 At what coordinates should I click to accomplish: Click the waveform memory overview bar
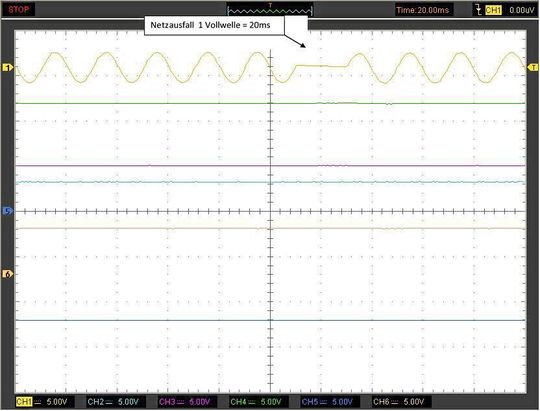pos(270,11)
